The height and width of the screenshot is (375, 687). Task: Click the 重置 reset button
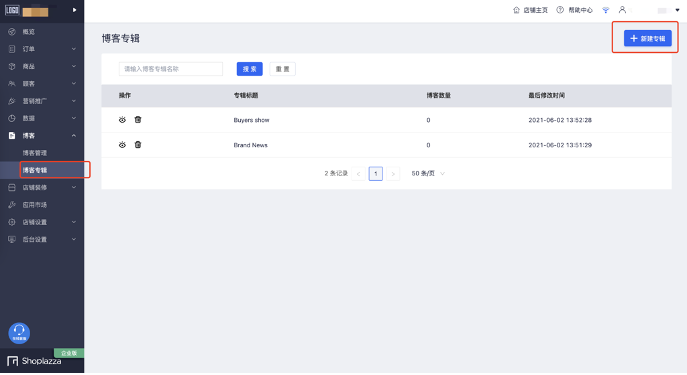pos(283,69)
